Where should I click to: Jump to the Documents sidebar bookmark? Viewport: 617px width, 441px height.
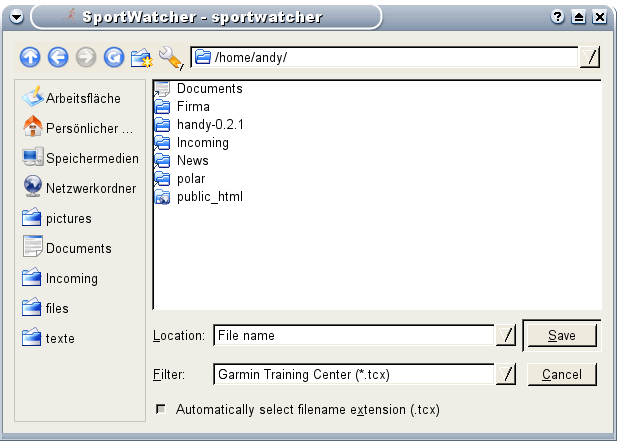[x=67, y=247]
